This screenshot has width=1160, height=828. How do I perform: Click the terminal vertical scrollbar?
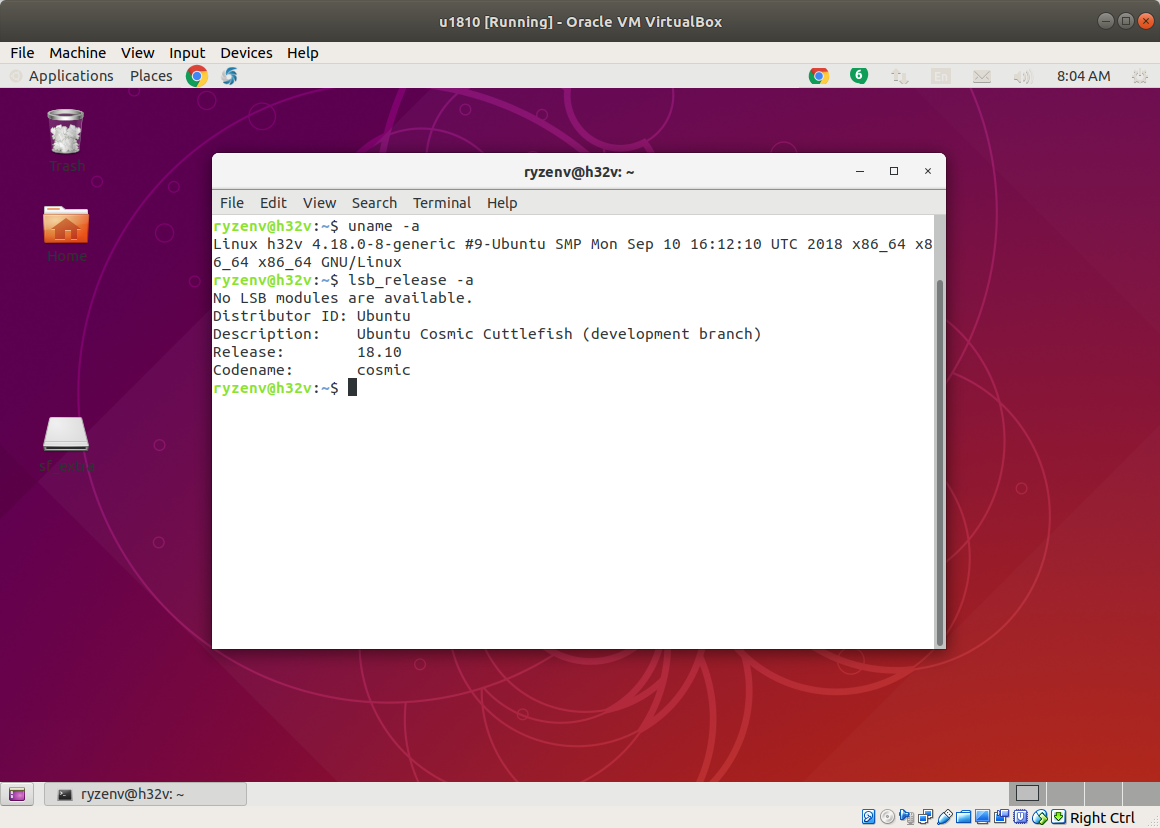click(940, 462)
